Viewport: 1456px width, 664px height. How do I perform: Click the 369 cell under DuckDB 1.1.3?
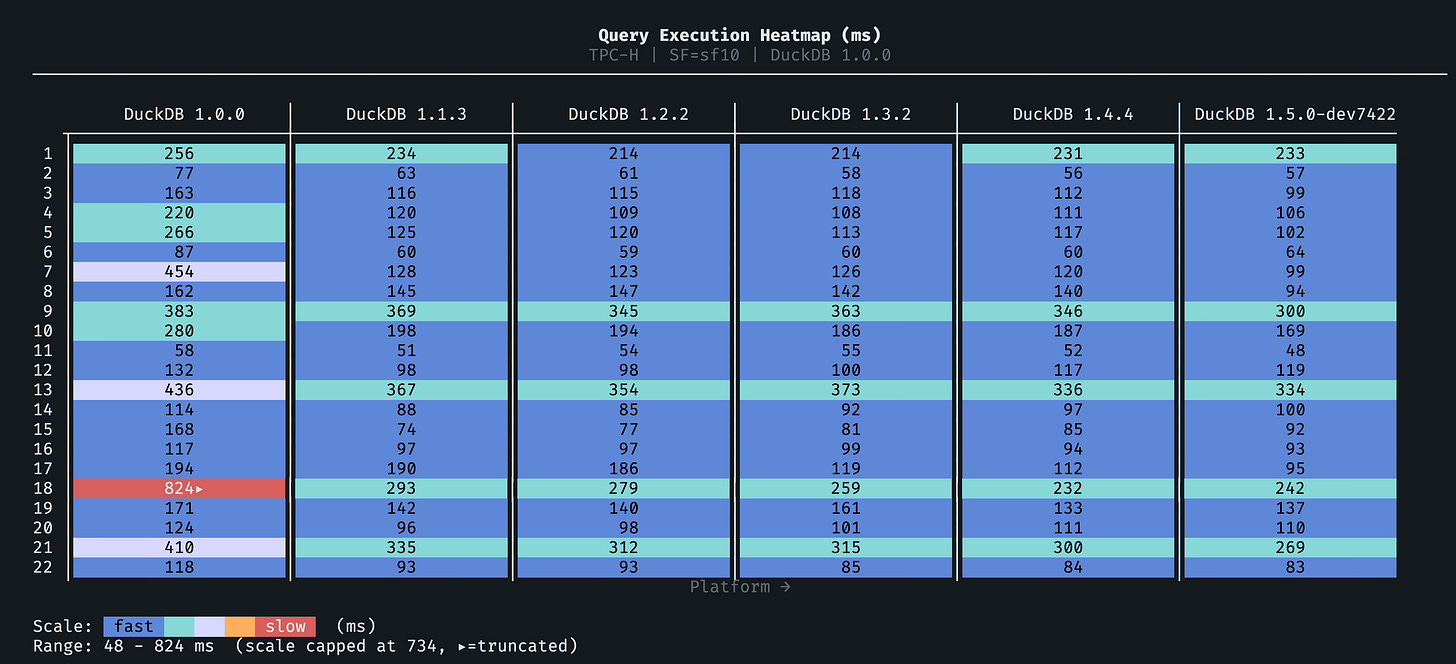[402, 311]
